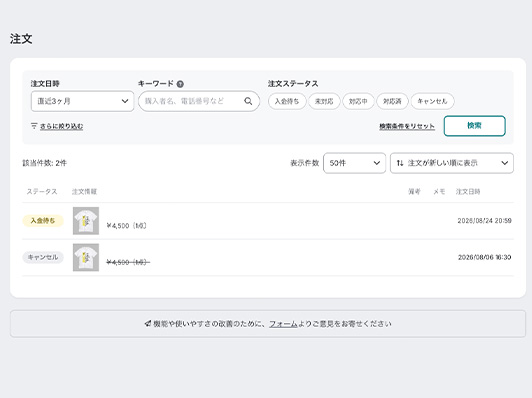This screenshot has height=398, width=532.
Task: Toggle the キャンセル status filter chip
Action: [432, 101]
